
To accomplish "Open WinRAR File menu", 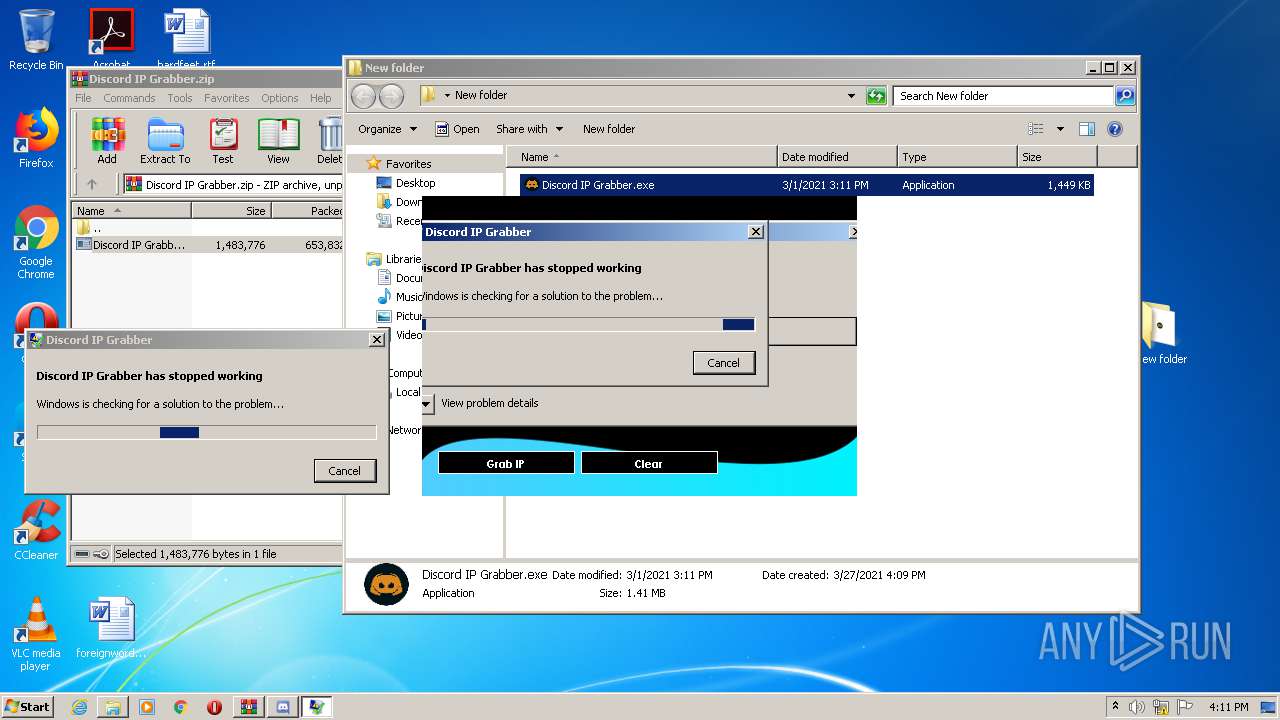I will tap(83, 98).
